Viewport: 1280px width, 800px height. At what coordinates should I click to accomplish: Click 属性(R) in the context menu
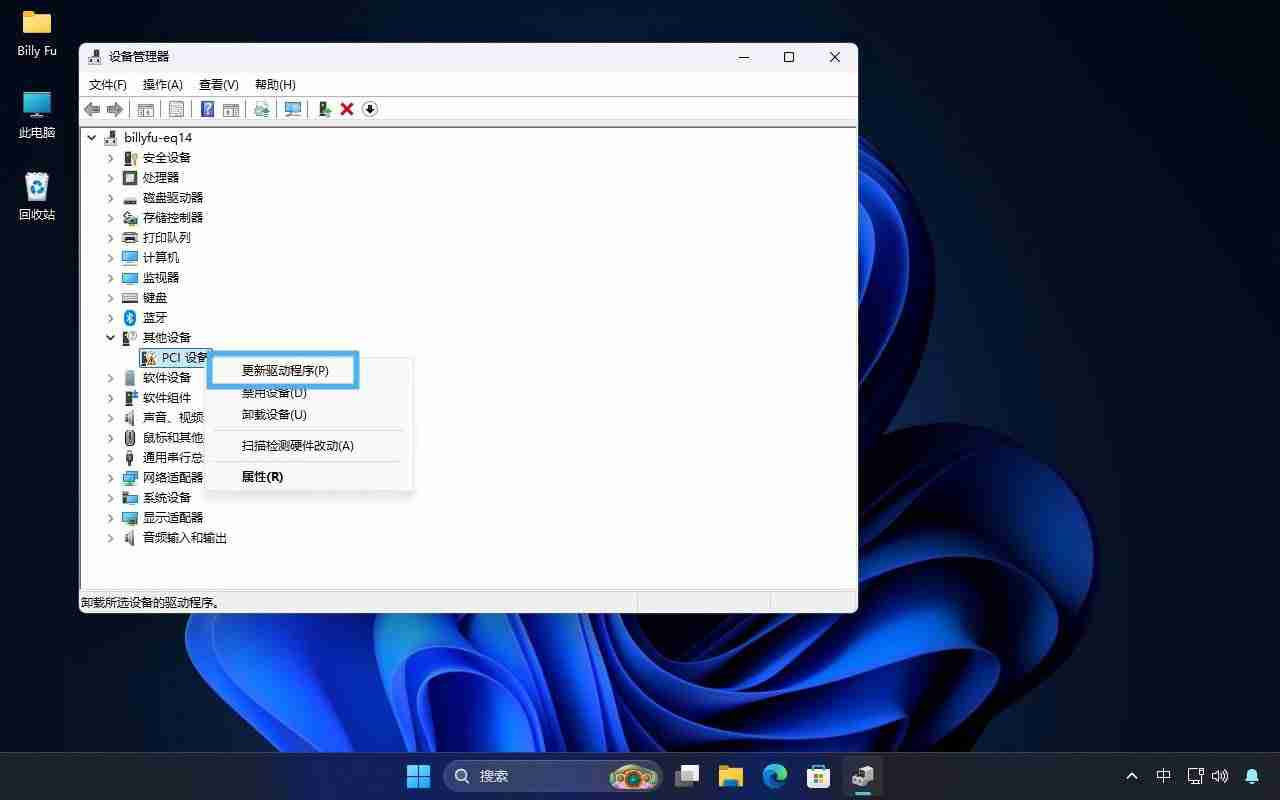[x=262, y=477]
